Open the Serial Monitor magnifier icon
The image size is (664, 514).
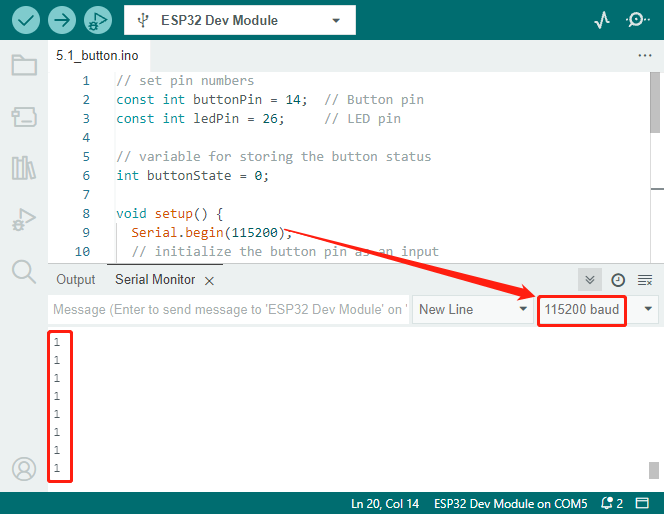pyautogui.click(x=636, y=20)
